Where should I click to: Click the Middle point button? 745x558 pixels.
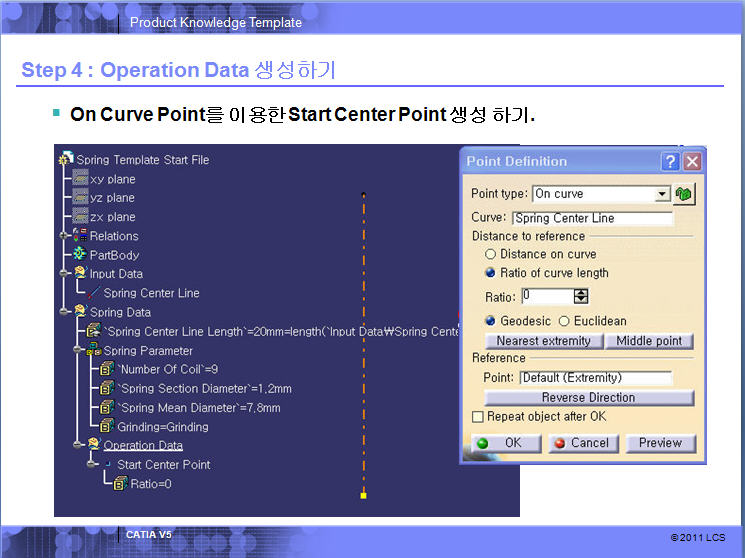pos(649,341)
